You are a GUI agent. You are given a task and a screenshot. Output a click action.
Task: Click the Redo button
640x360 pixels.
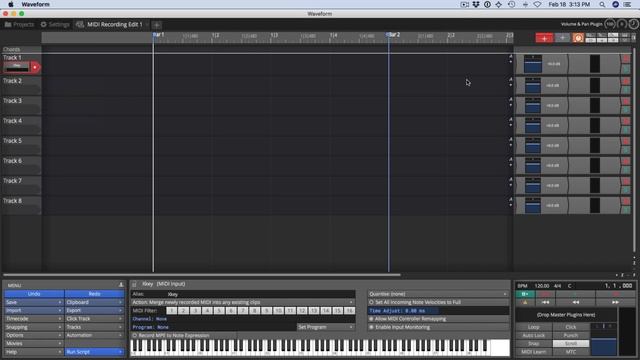pyautogui.click(x=94, y=294)
